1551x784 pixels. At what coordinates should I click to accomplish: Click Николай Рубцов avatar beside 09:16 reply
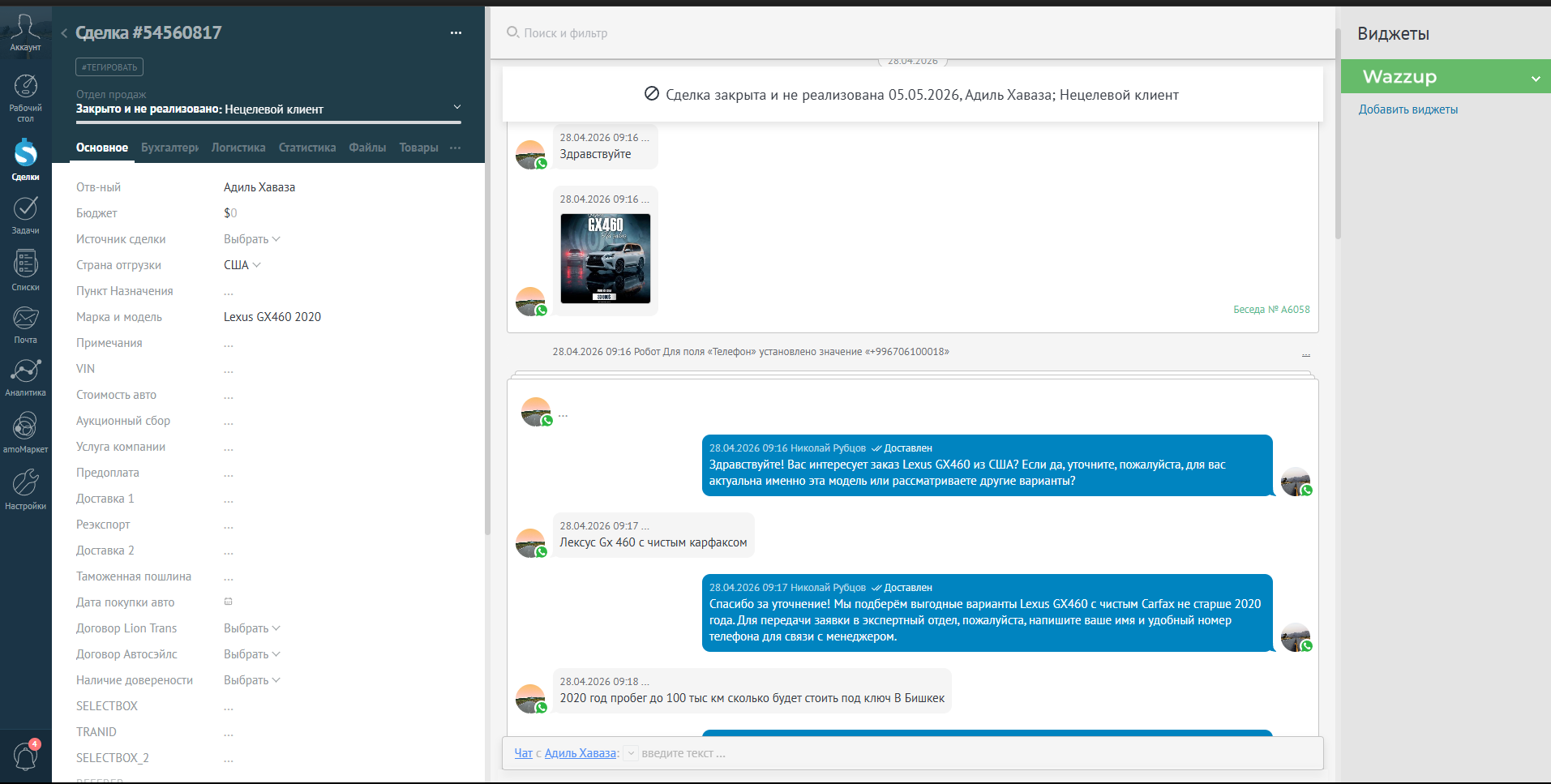1296,482
